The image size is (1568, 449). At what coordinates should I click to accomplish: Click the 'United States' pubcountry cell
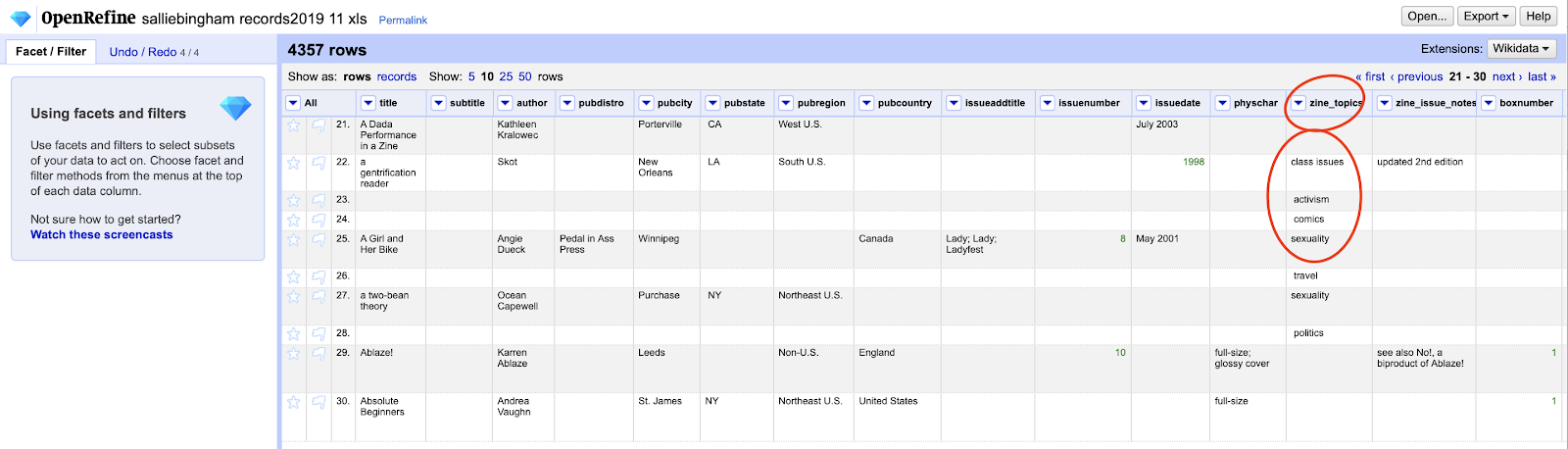888,401
